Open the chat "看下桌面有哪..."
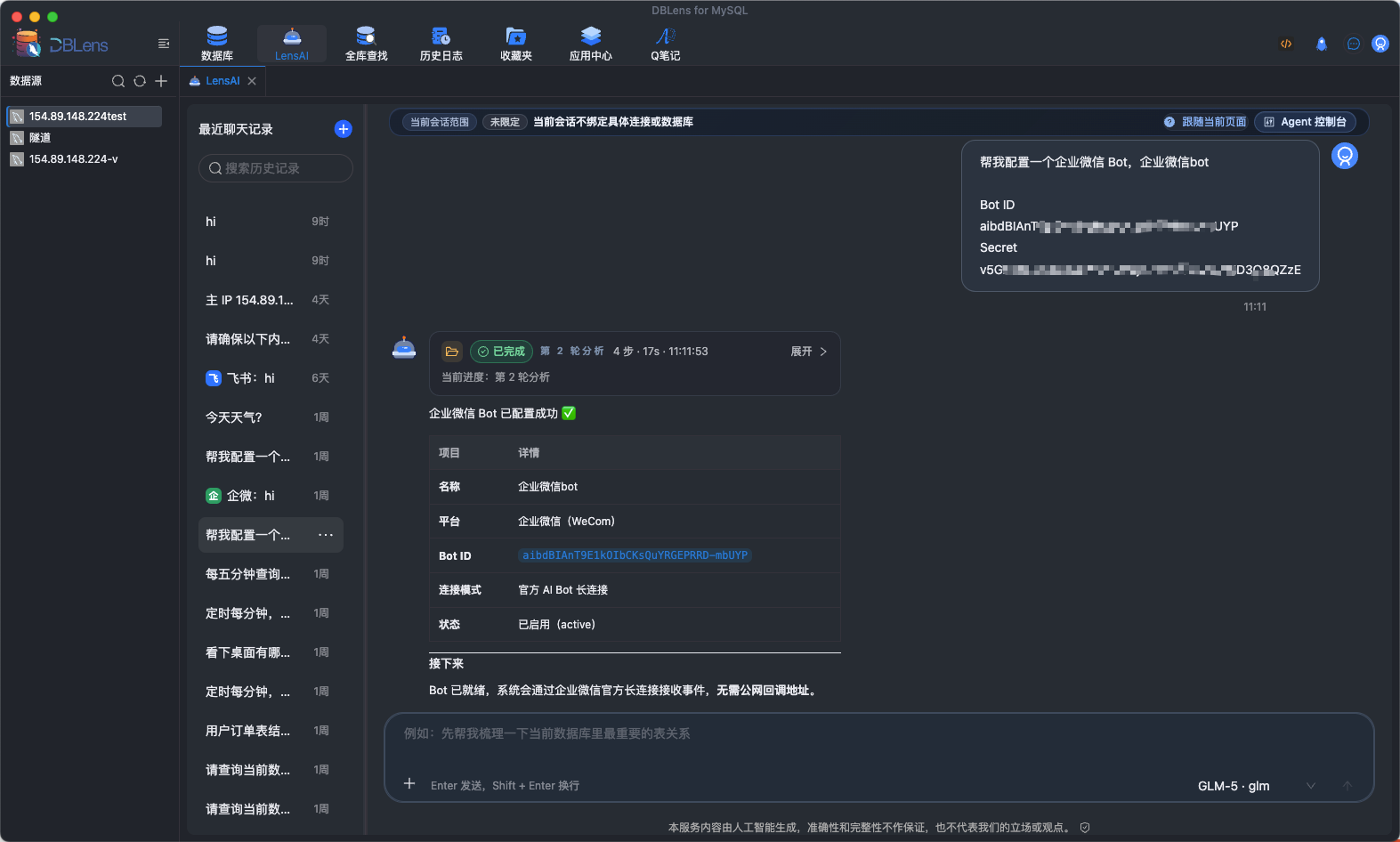The width and height of the screenshot is (1400, 842). 271,652
